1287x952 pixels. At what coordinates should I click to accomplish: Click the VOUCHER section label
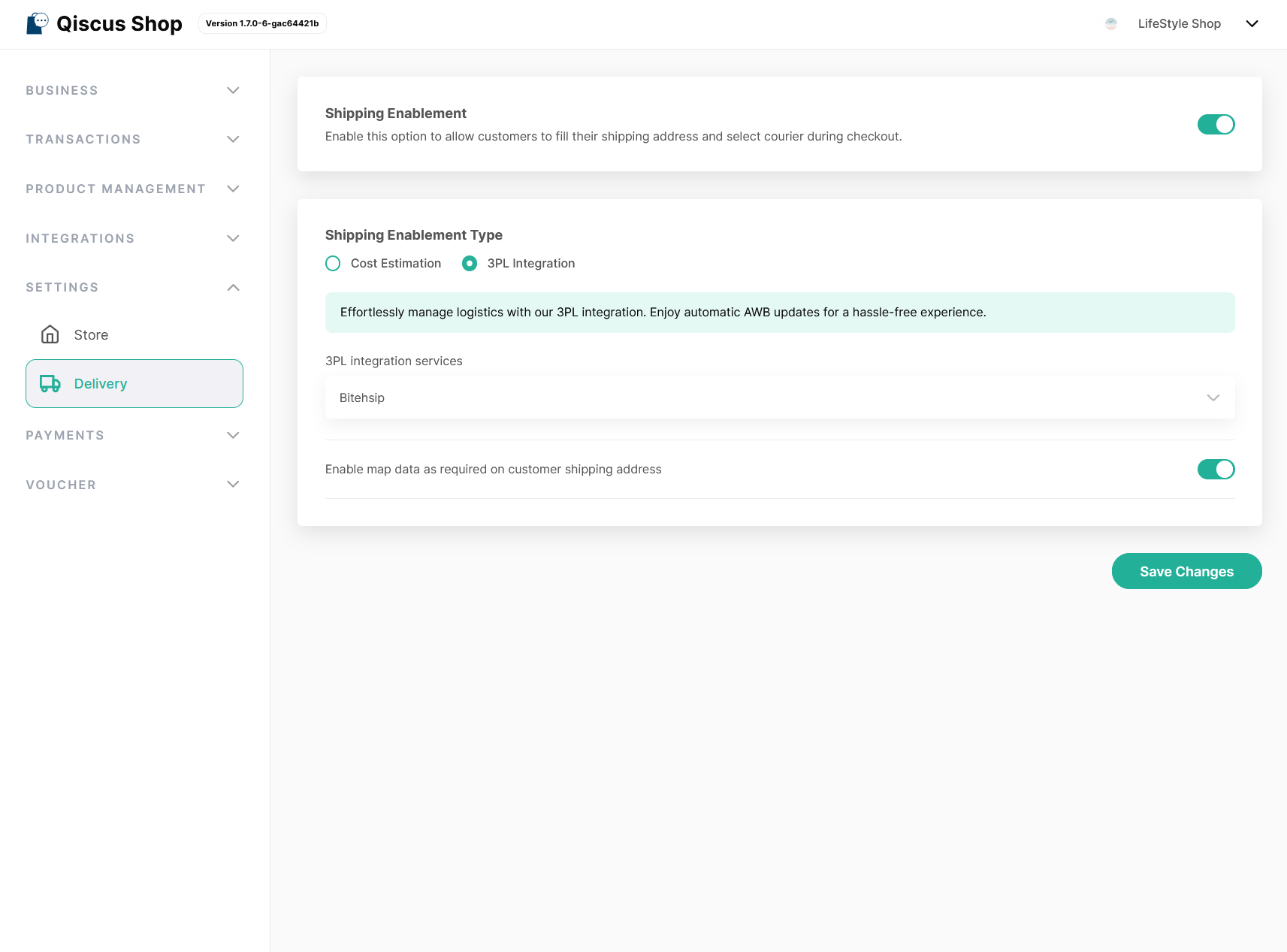coord(61,485)
